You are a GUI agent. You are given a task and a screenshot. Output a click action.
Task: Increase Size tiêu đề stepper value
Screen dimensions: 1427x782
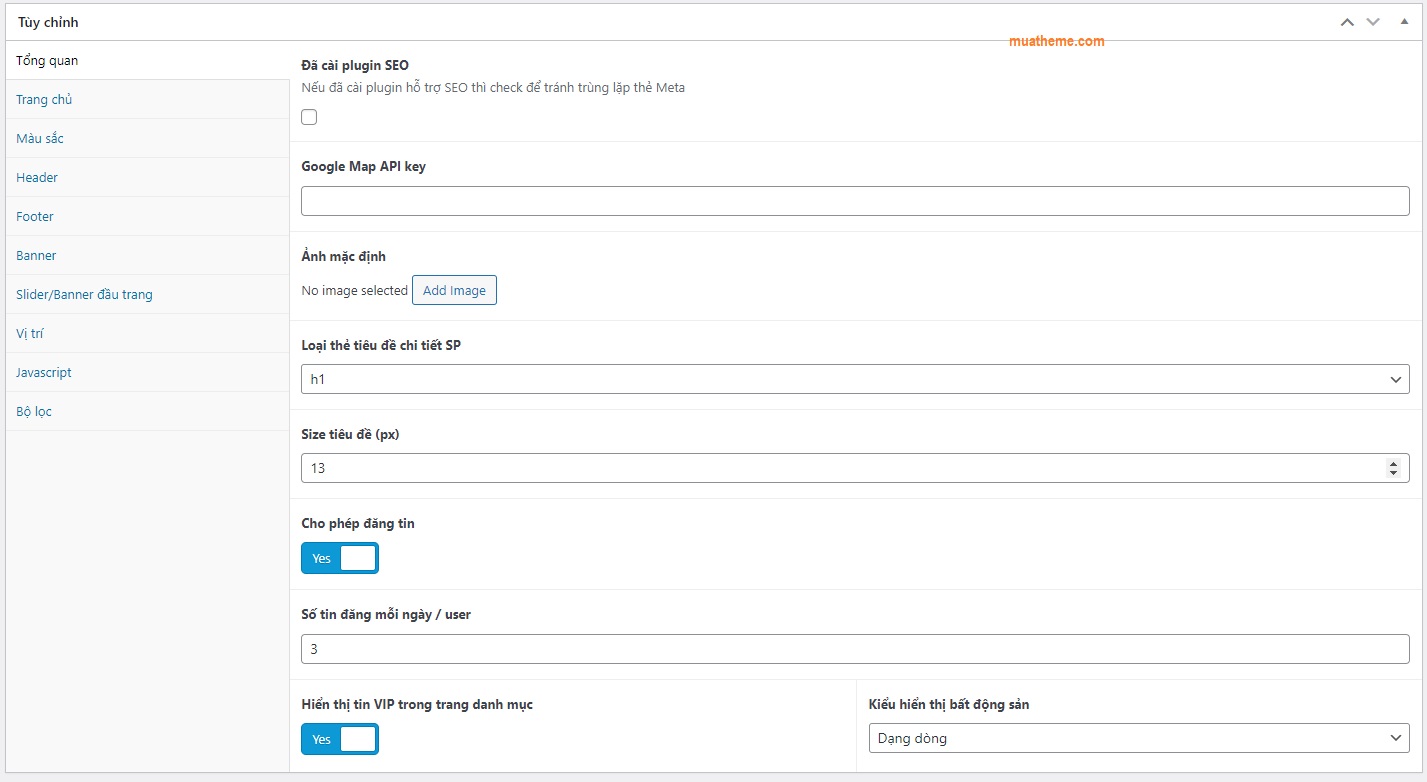click(x=1393, y=463)
